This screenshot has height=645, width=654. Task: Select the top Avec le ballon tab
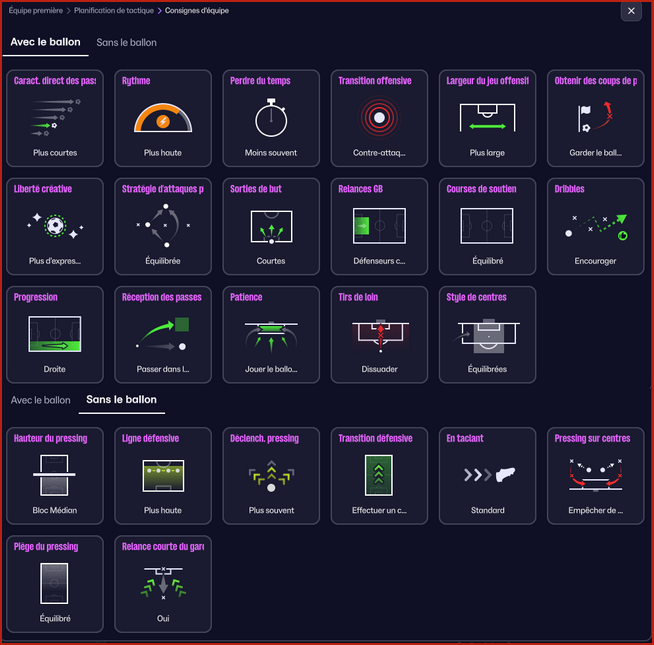pos(46,43)
